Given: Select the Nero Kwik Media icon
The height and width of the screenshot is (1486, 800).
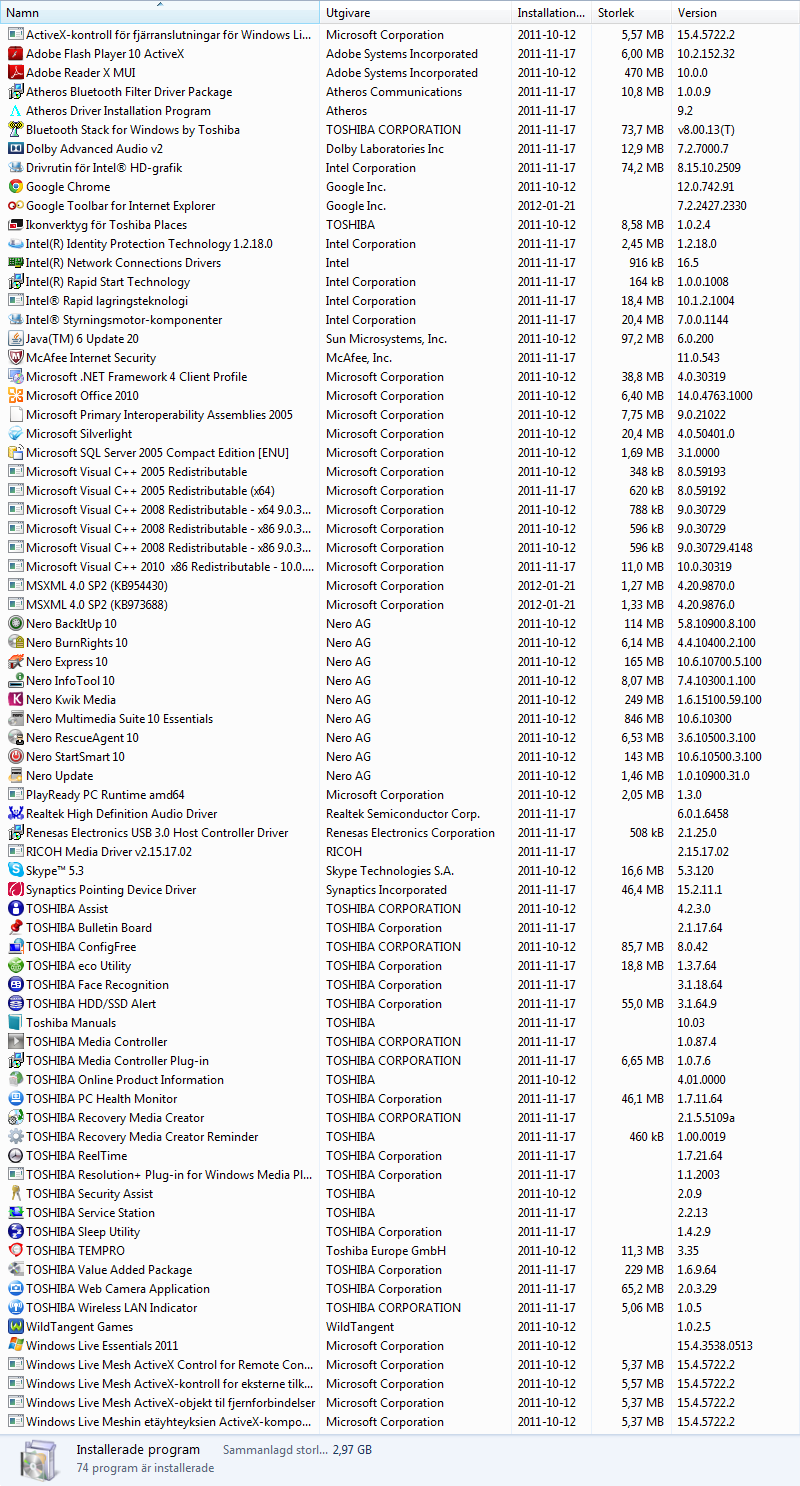Looking at the screenshot, I should (x=16, y=700).
